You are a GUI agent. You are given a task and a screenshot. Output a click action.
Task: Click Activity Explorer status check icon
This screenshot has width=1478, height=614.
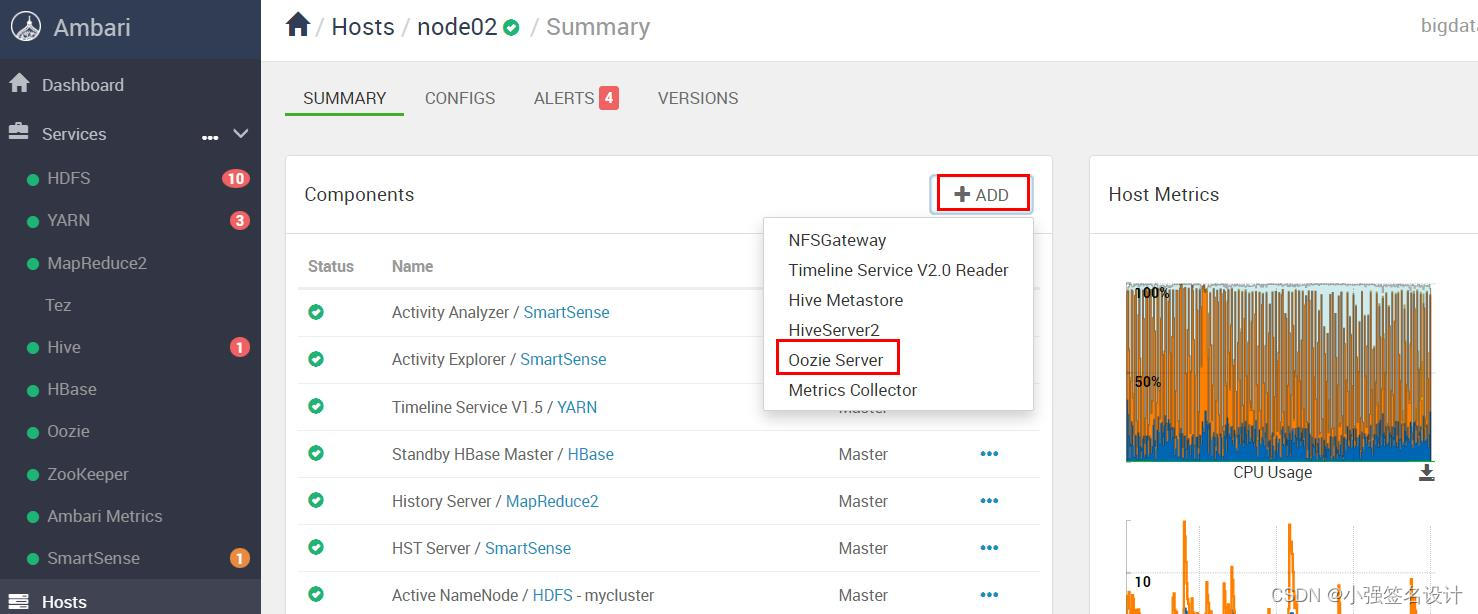tap(316, 359)
